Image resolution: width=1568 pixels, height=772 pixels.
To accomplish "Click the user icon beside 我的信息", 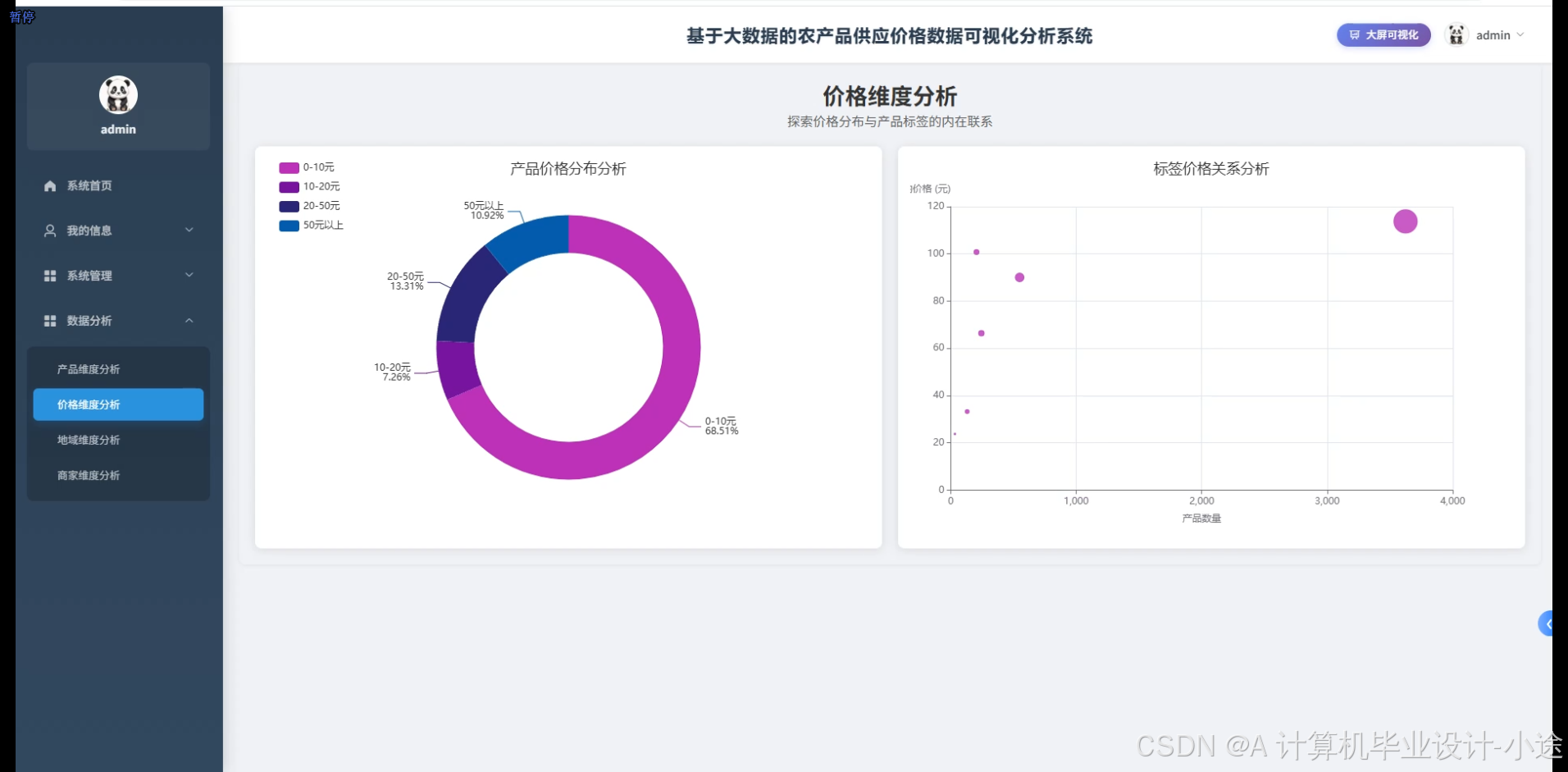I will [50, 231].
